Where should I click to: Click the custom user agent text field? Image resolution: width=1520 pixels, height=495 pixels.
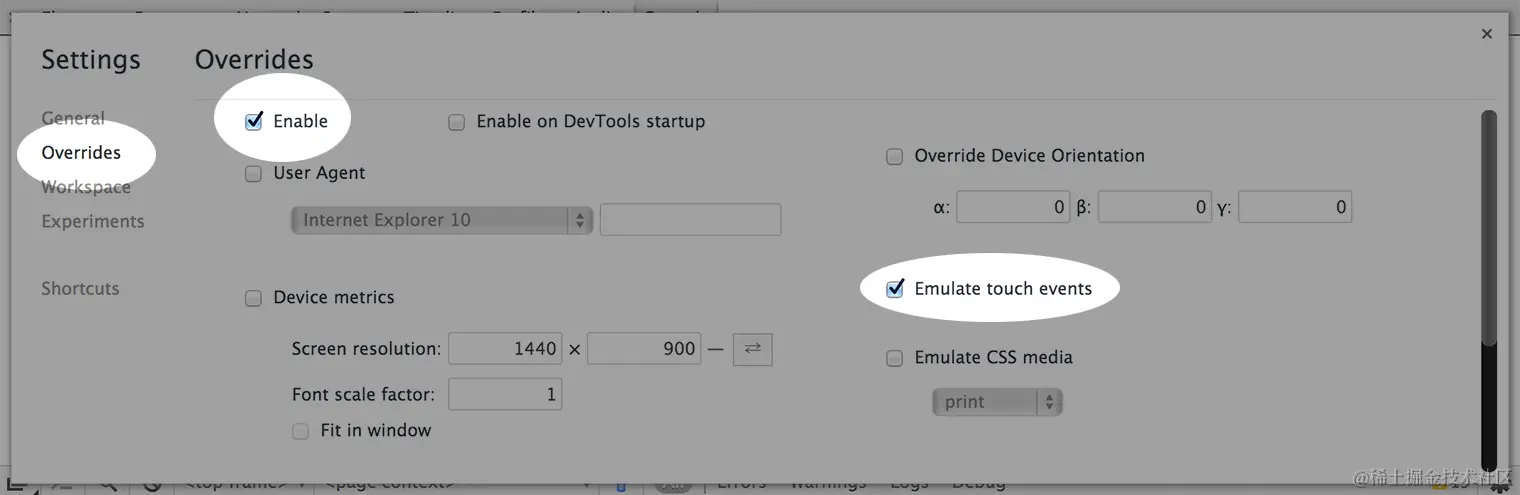pos(690,220)
